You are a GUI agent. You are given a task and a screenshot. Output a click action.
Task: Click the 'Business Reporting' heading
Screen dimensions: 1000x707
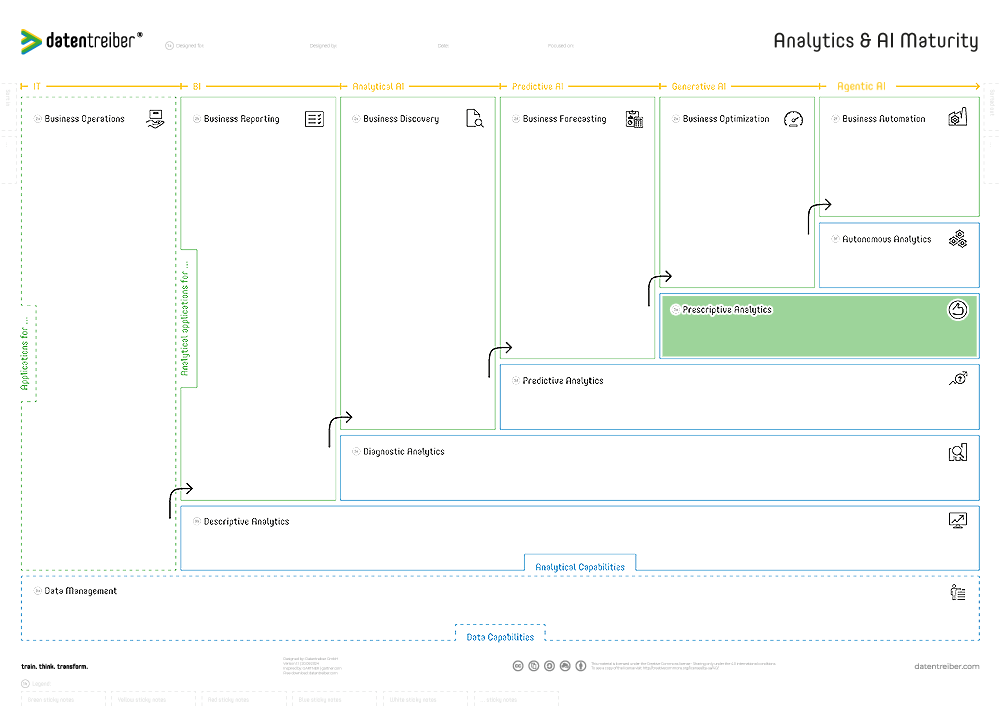tap(242, 119)
